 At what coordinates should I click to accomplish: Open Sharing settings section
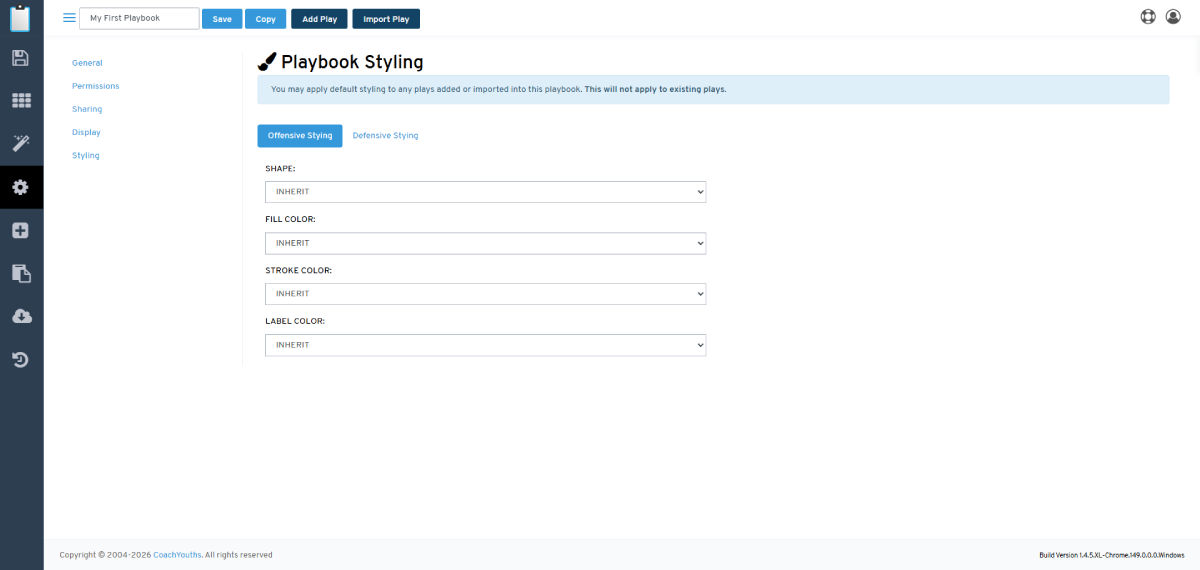(x=87, y=109)
